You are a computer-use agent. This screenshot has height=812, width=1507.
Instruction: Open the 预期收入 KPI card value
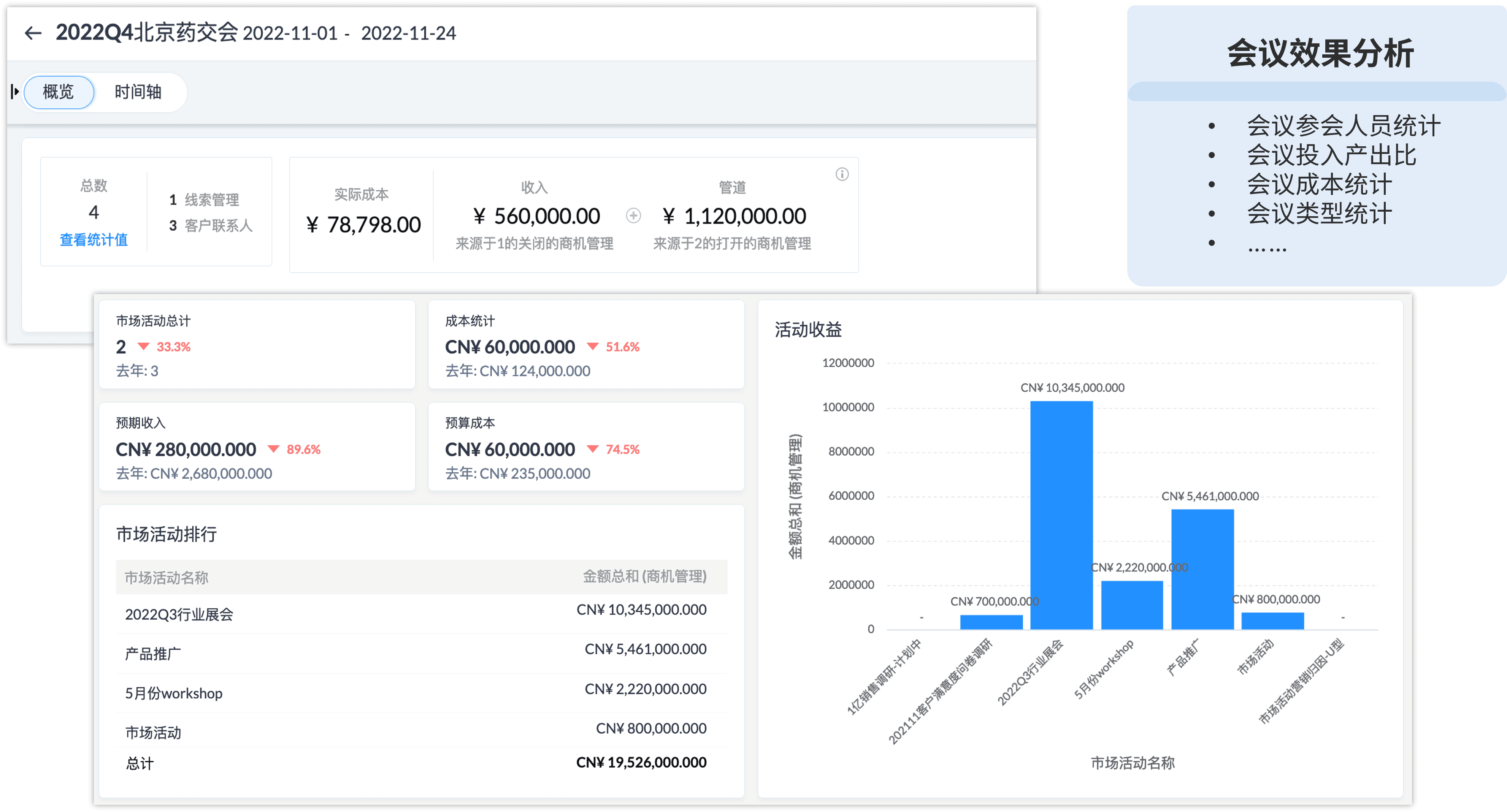[x=186, y=449]
